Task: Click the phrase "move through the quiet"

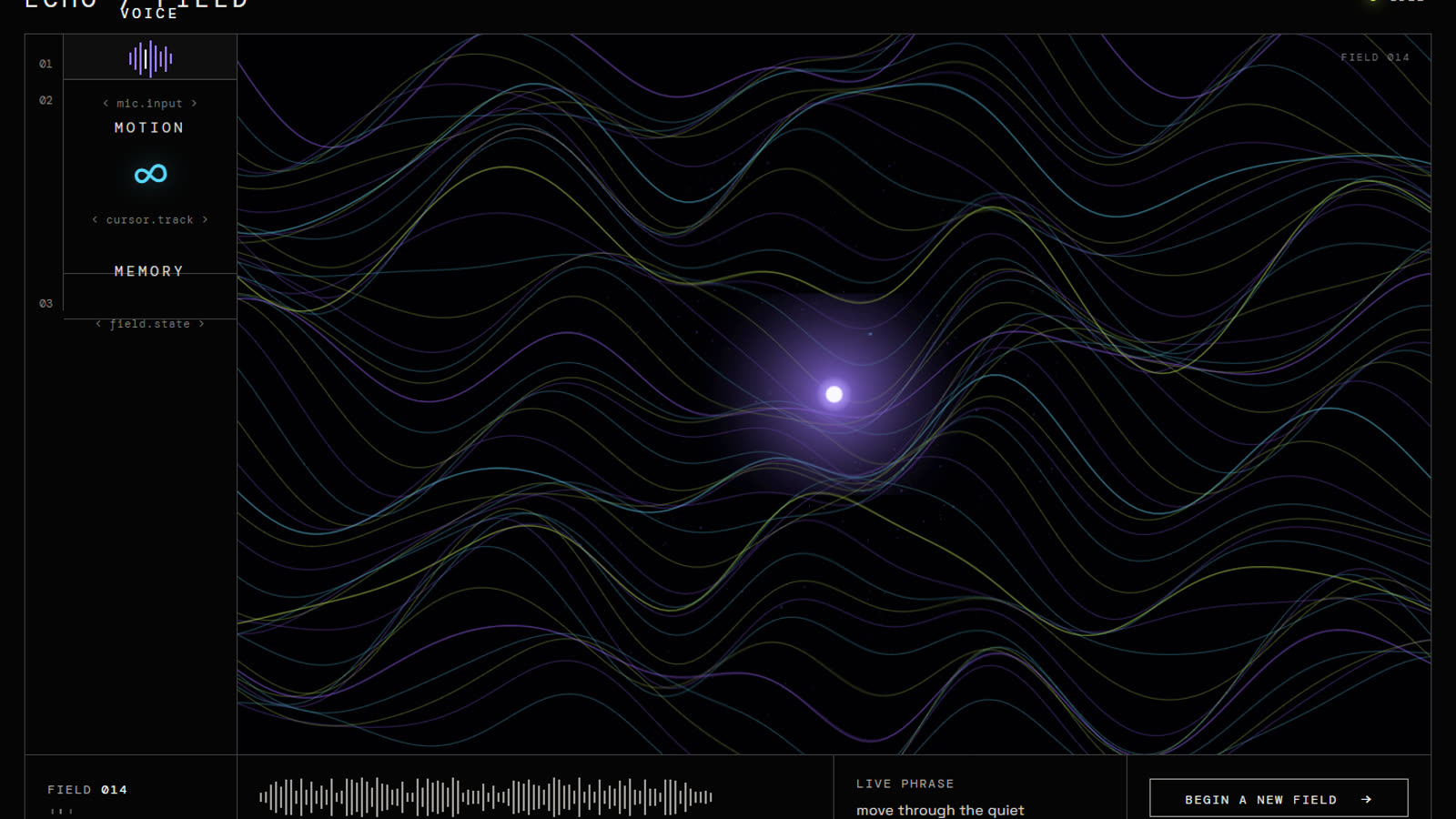Action: 940,810
